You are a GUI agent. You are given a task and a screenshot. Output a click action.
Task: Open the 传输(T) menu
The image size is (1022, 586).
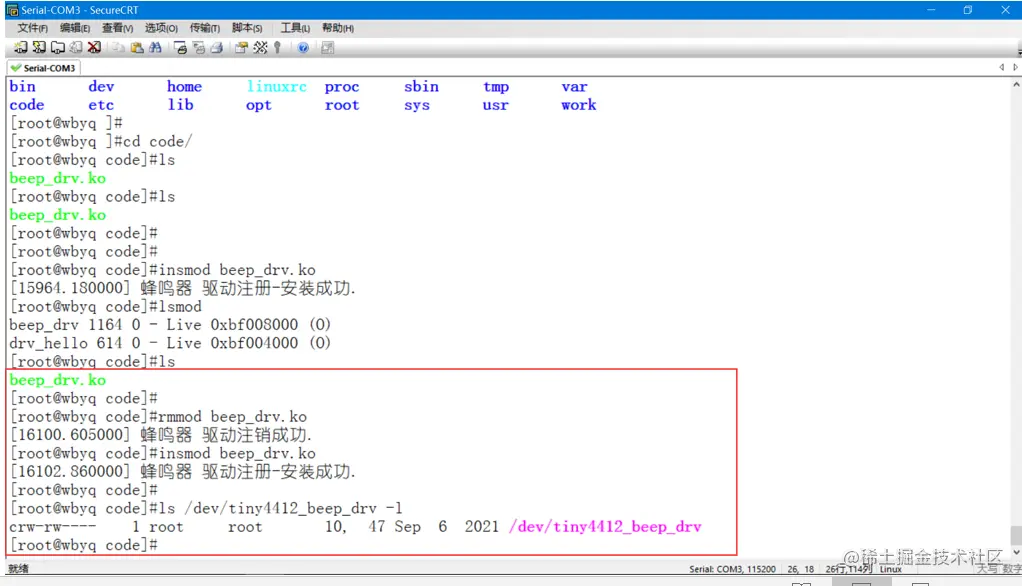click(203, 28)
